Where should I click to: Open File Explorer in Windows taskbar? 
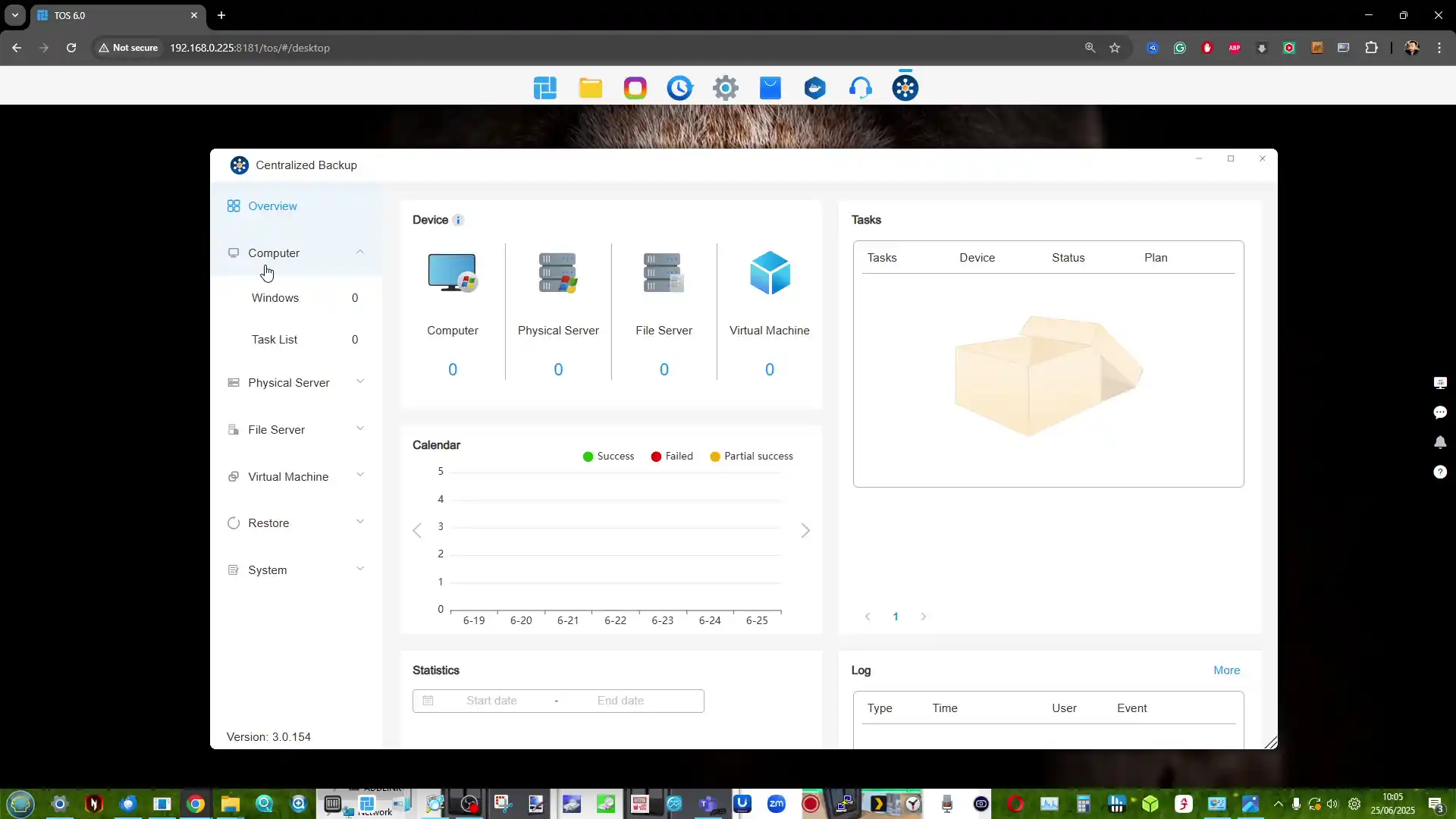pyautogui.click(x=230, y=804)
